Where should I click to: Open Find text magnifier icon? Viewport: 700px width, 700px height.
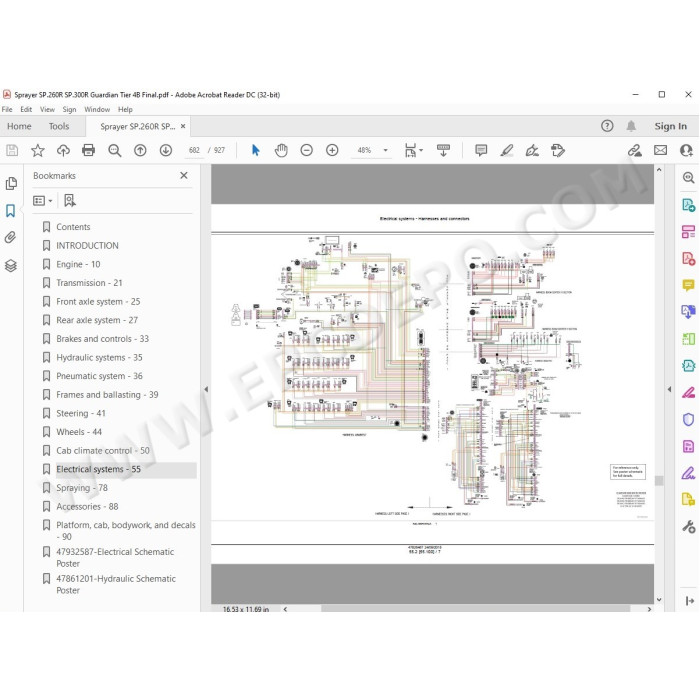click(x=114, y=150)
